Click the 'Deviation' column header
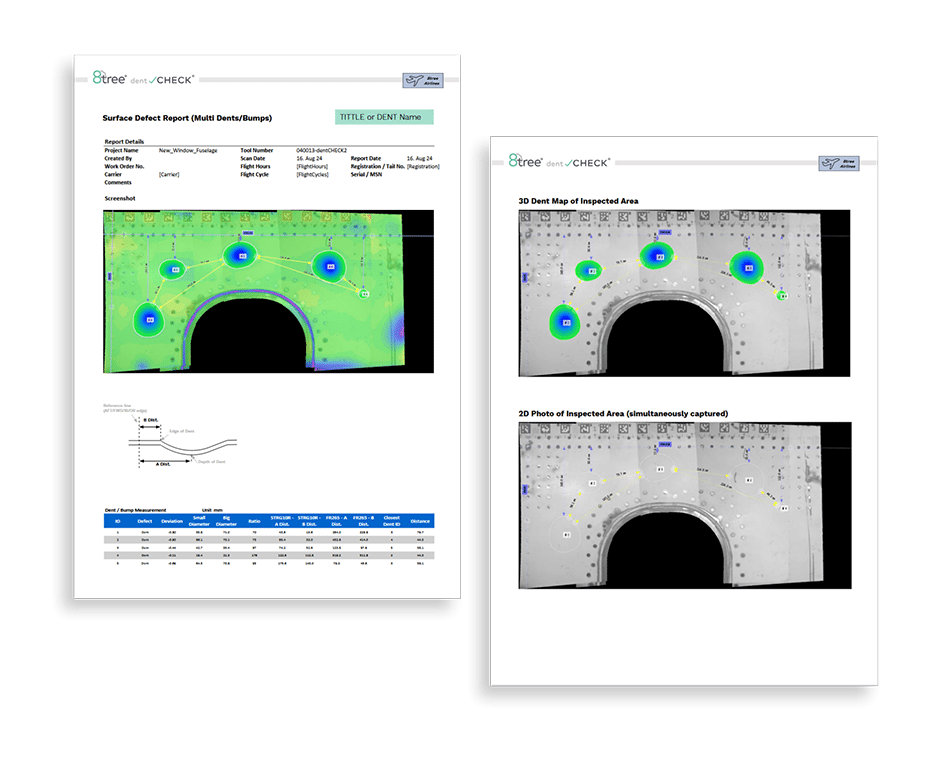This screenshot has width=947, height=761. (172, 521)
